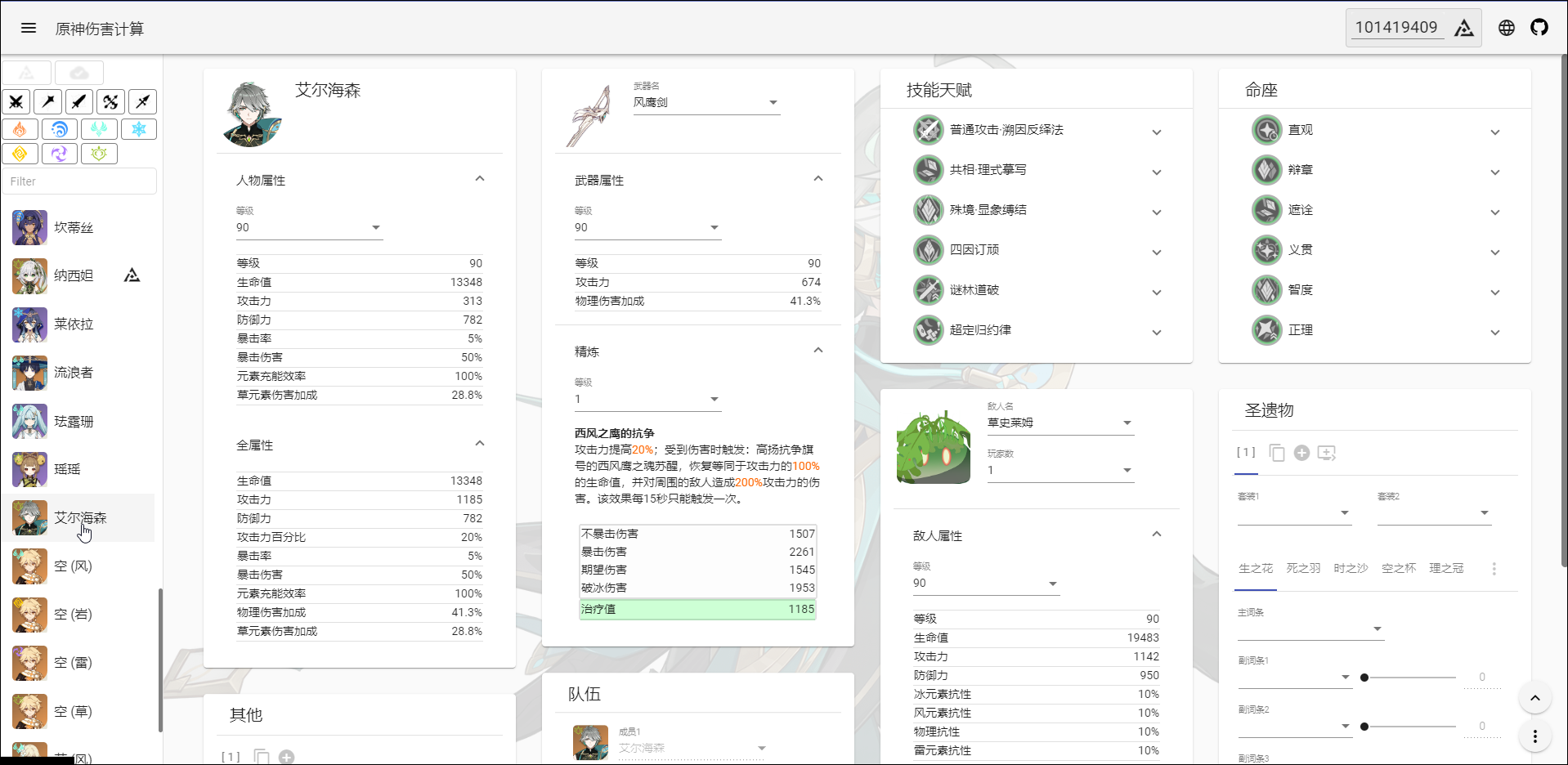Click the 义贯 constellation icon
Image resolution: width=1568 pixels, height=765 pixels.
[1267, 250]
